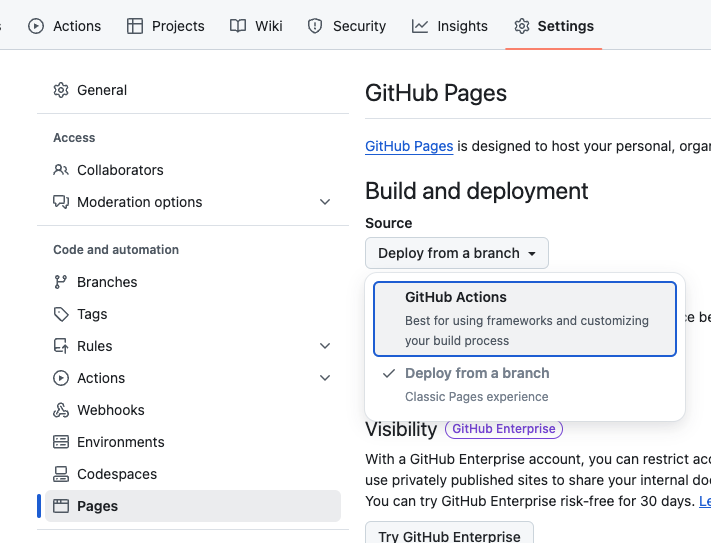The width and height of the screenshot is (711, 543).
Task: Click the Moderation options label
Action: coord(140,202)
